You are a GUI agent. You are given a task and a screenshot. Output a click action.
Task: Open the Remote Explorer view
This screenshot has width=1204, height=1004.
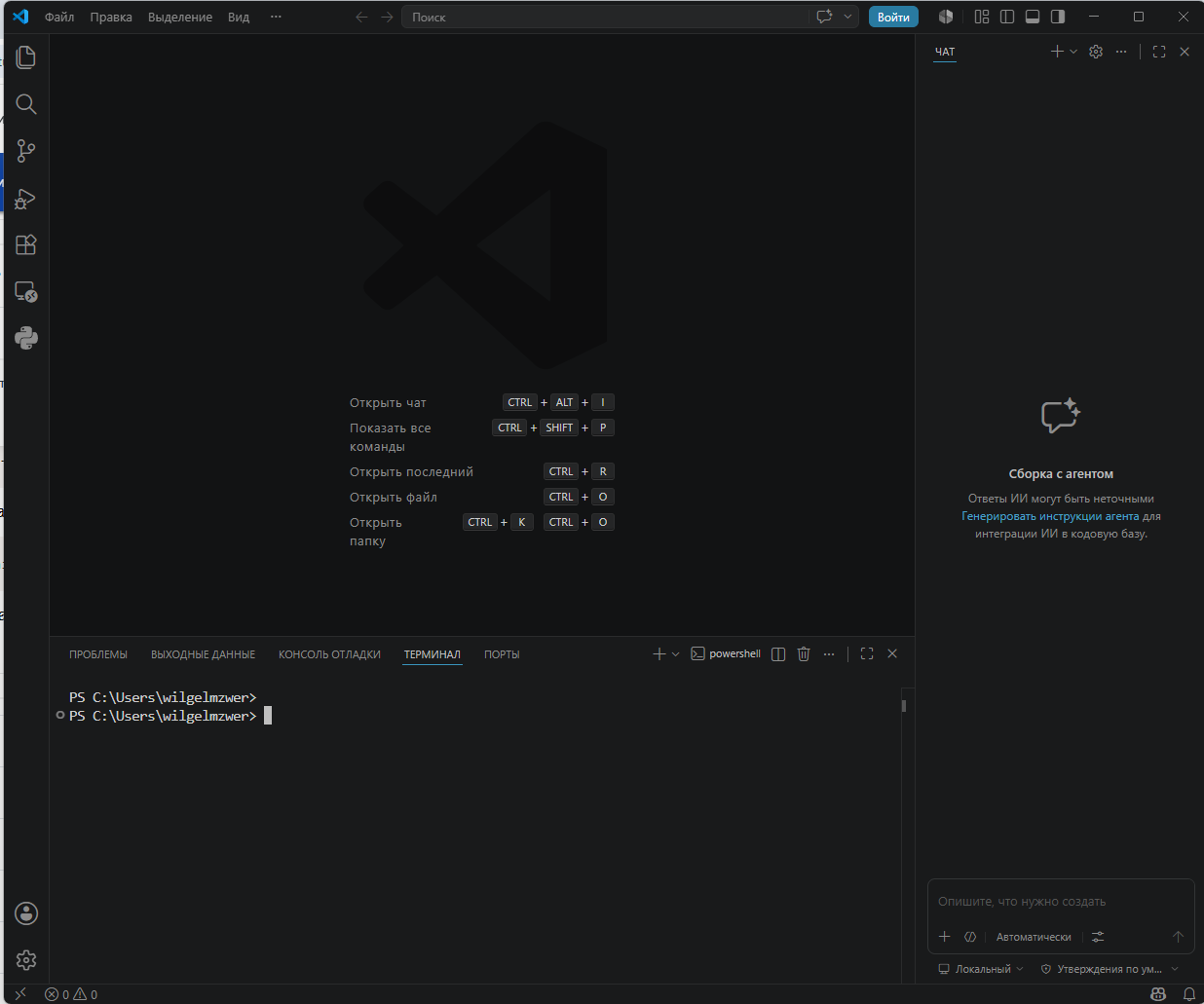(x=26, y=291)
